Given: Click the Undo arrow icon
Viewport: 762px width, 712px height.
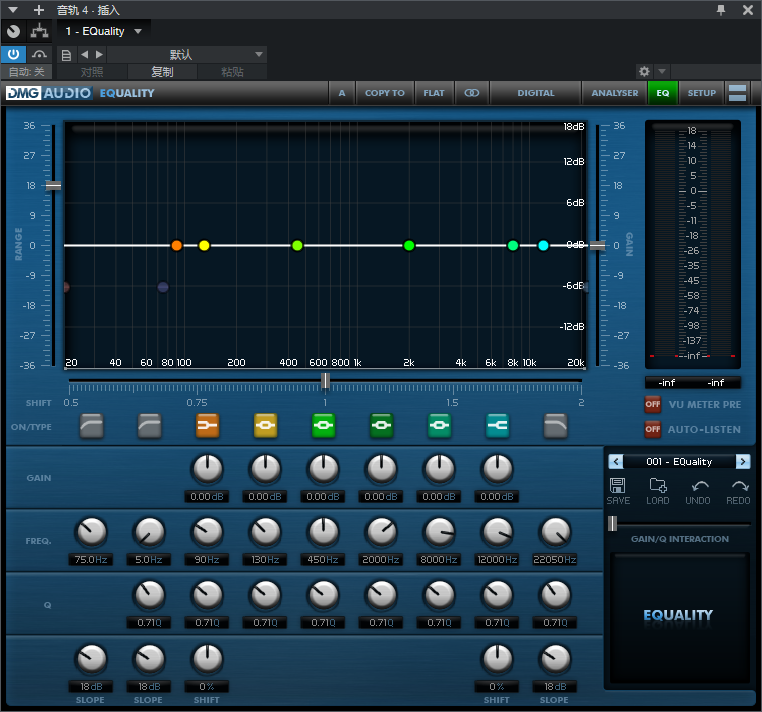Looking at the screenshot, I should click(699, 486).
